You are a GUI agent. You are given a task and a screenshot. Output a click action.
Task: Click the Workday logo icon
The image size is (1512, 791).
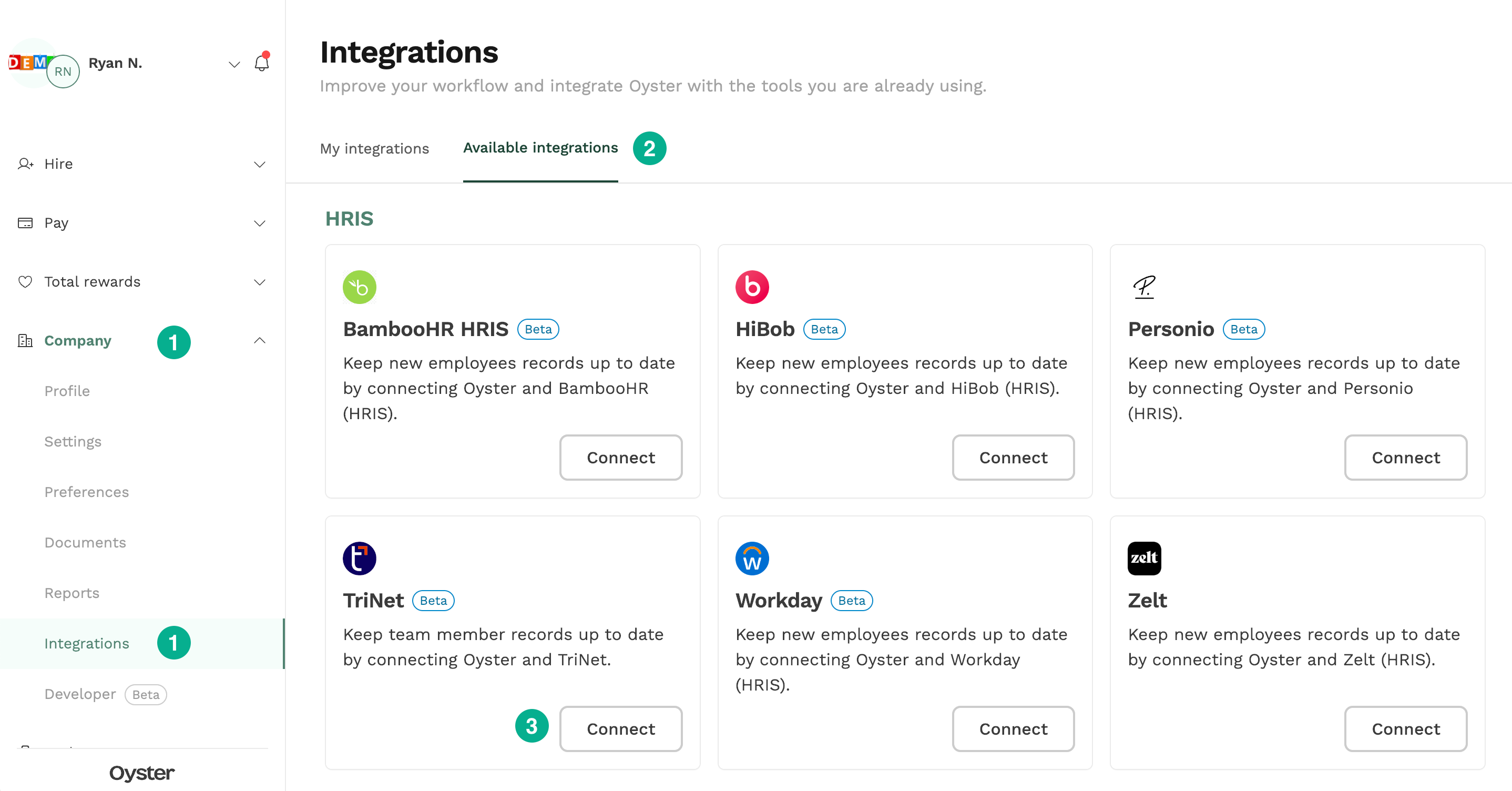click(751, 559)
